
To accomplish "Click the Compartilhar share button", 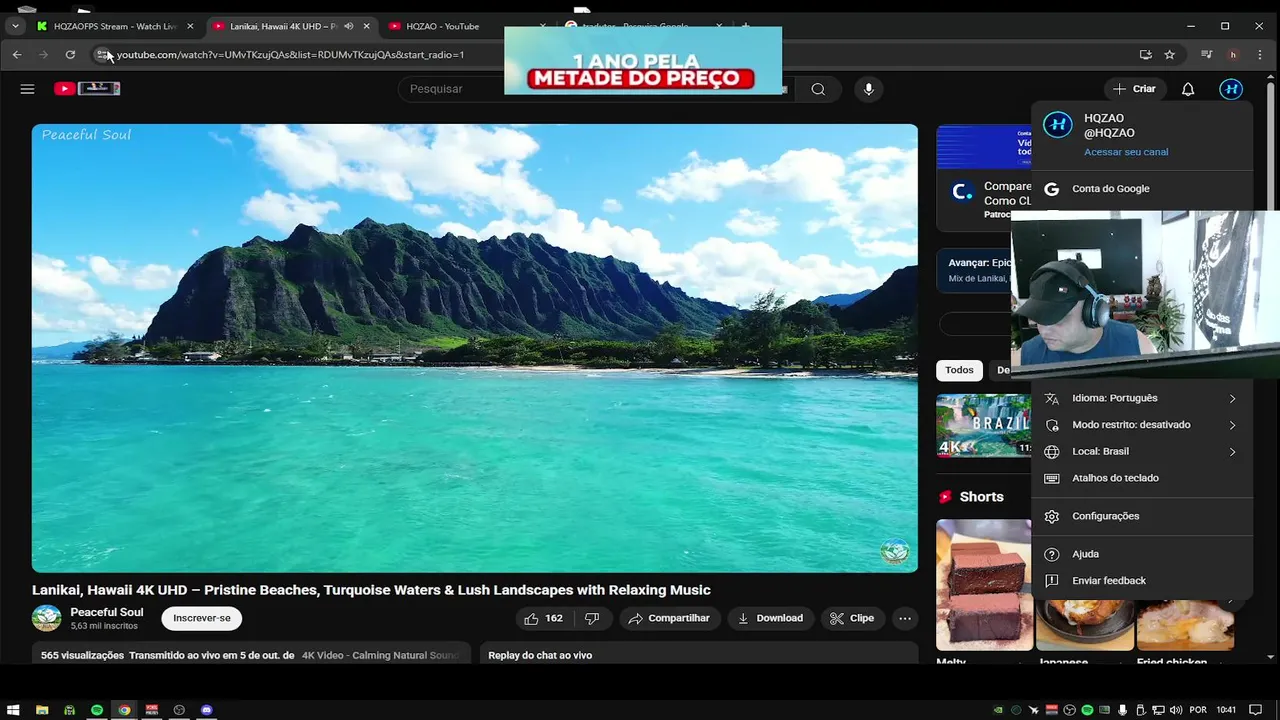I will (x=669, y=618).
